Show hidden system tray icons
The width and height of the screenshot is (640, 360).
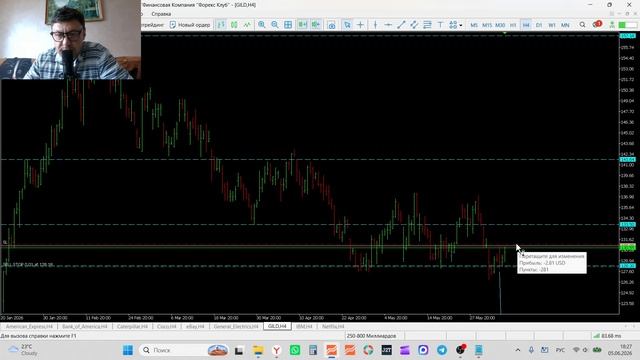coord(518,350)
